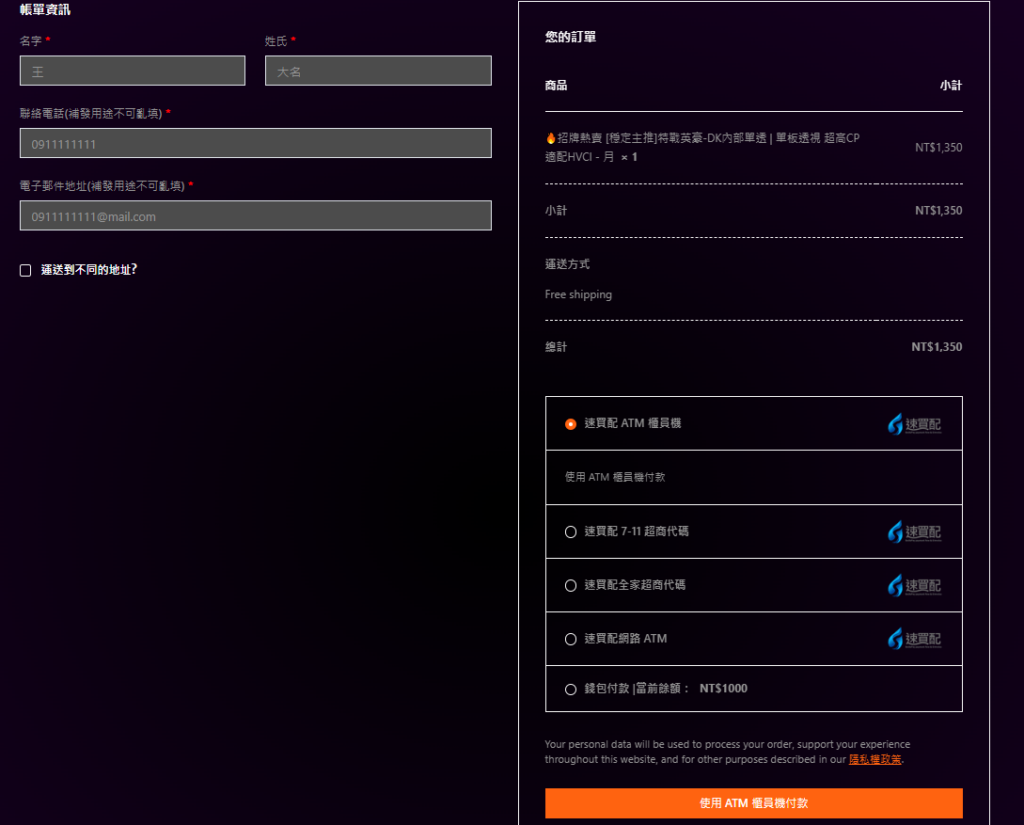Viewport: 1024px width, 825px height.
Task: Focus the 名字 first name field
Action: (133, 71)
